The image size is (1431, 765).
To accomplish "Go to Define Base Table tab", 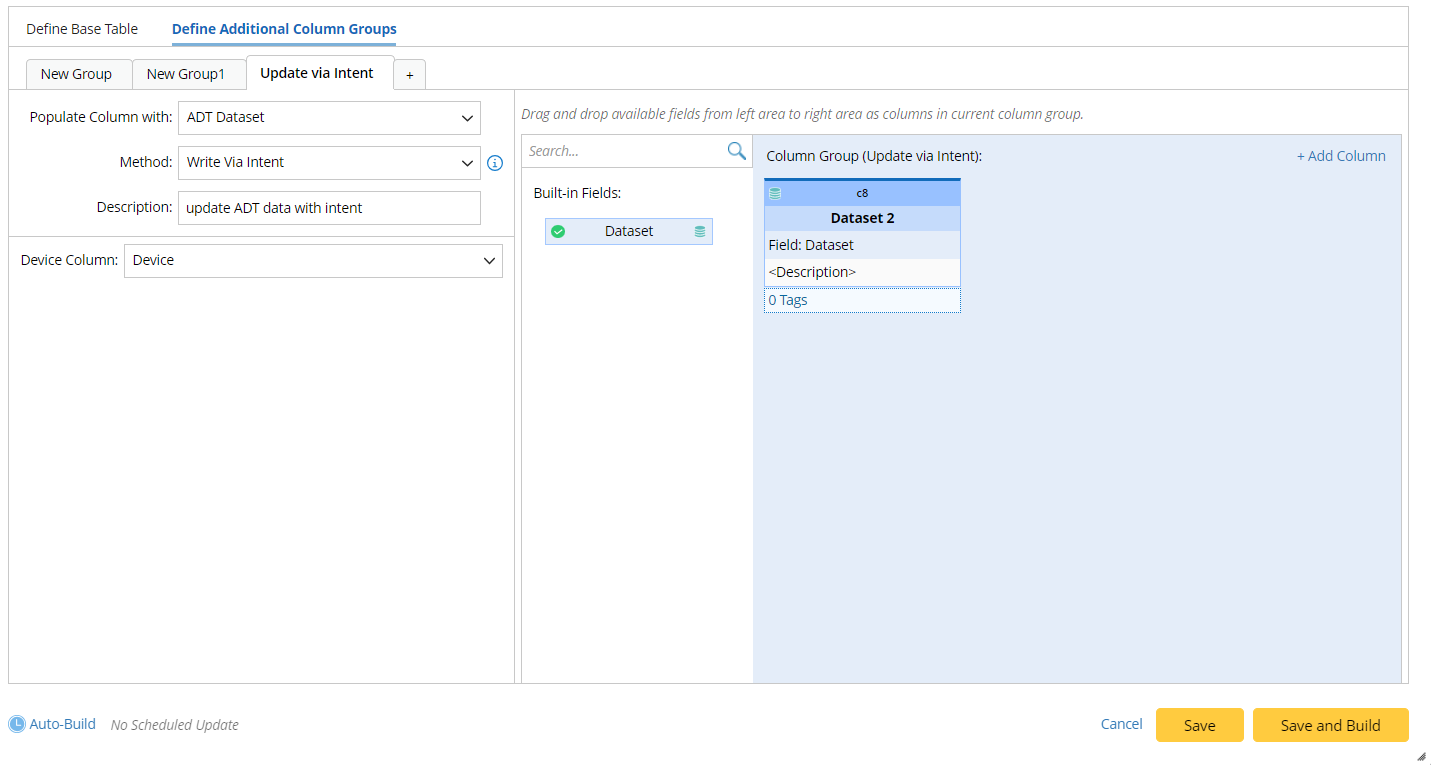I will coord(82,29).
